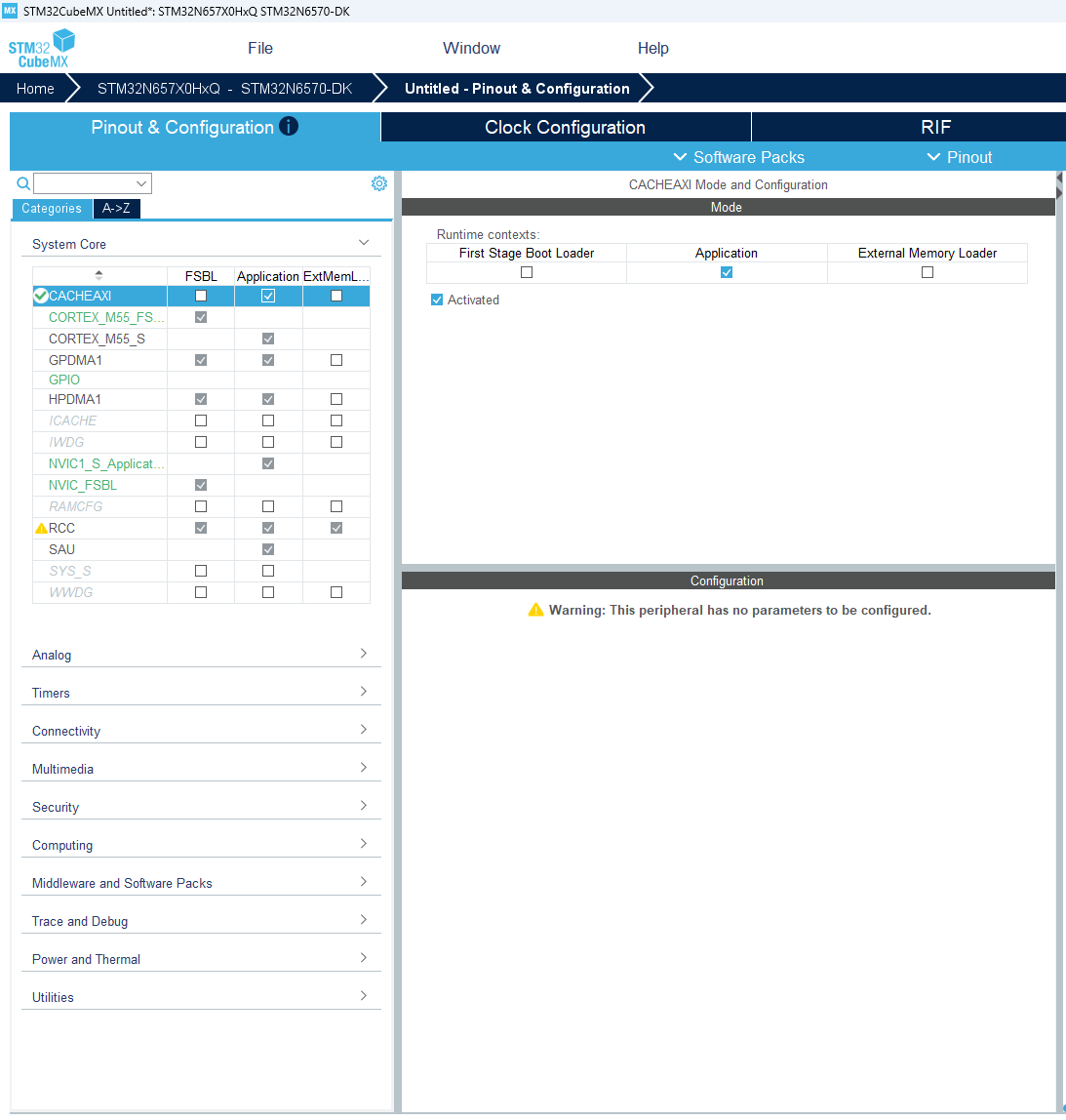Expand the Power and Thermal category
The width and height of the screenshot is (1066, 1120).
pos(201,959)
